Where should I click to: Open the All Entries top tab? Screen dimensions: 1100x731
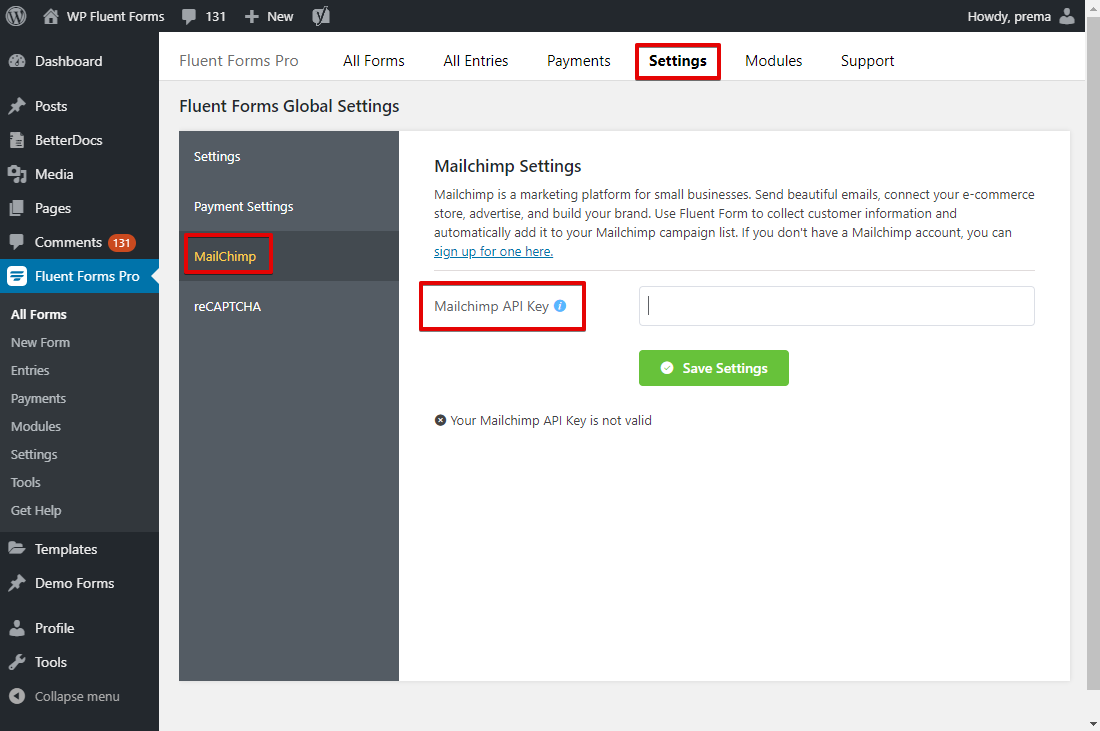[x=476, y=61]
